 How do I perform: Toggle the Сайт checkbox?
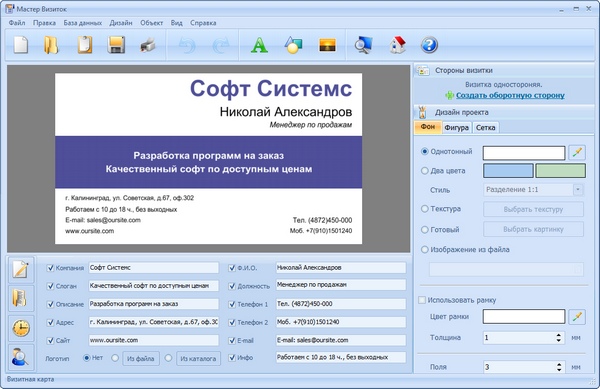(x=50, y=340)
